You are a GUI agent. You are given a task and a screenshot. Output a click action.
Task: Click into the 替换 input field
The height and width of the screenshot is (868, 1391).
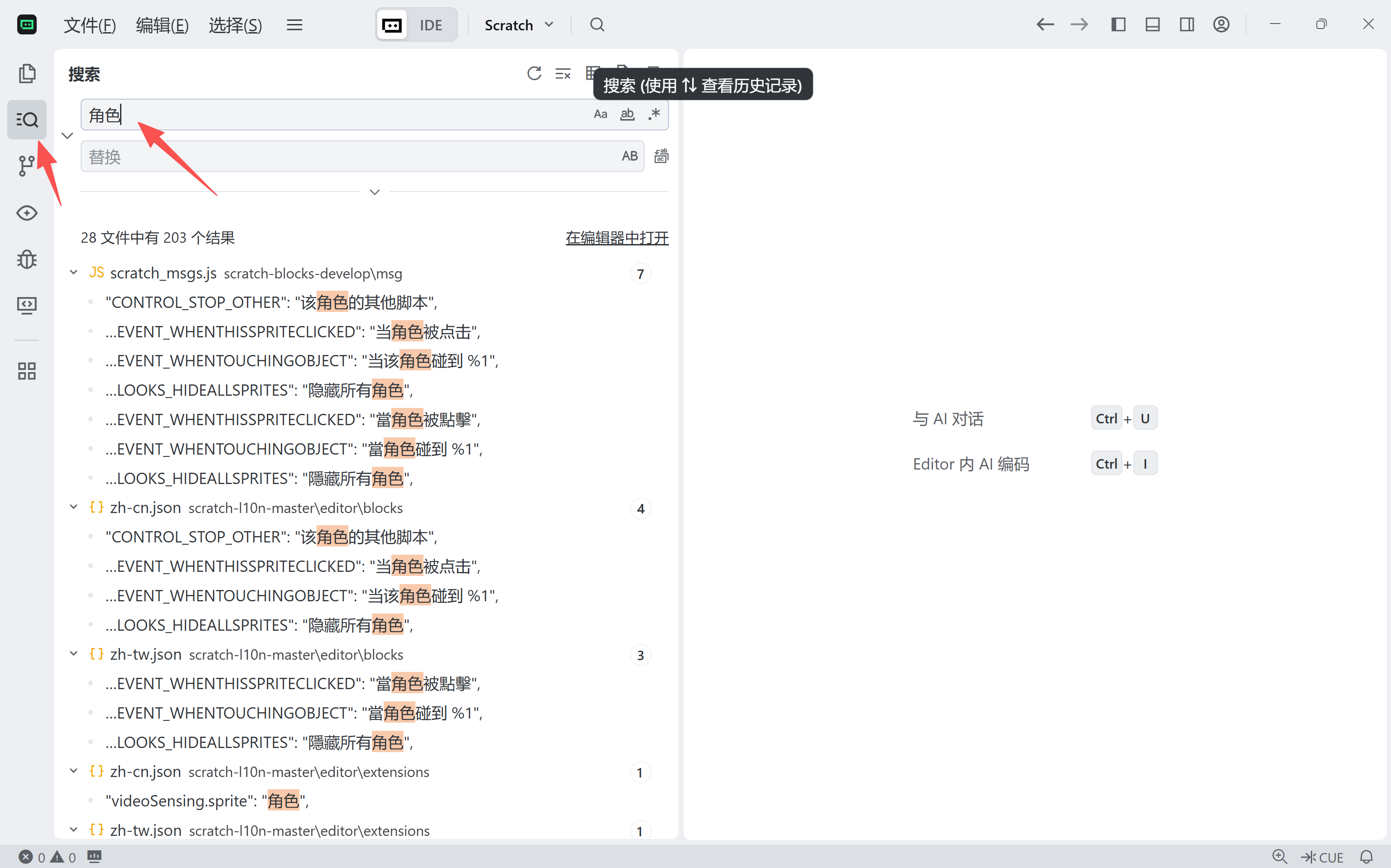coord(345,157)
